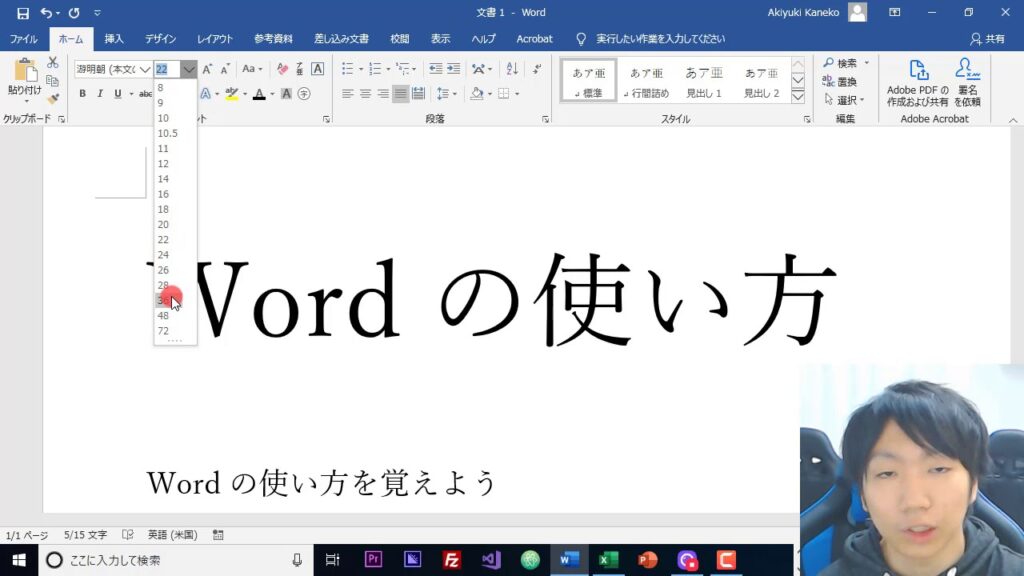Viewport: 1024px width, 576px height.
Task: Click the Text Effects (outlined A) icon
Action: (205, 94)
